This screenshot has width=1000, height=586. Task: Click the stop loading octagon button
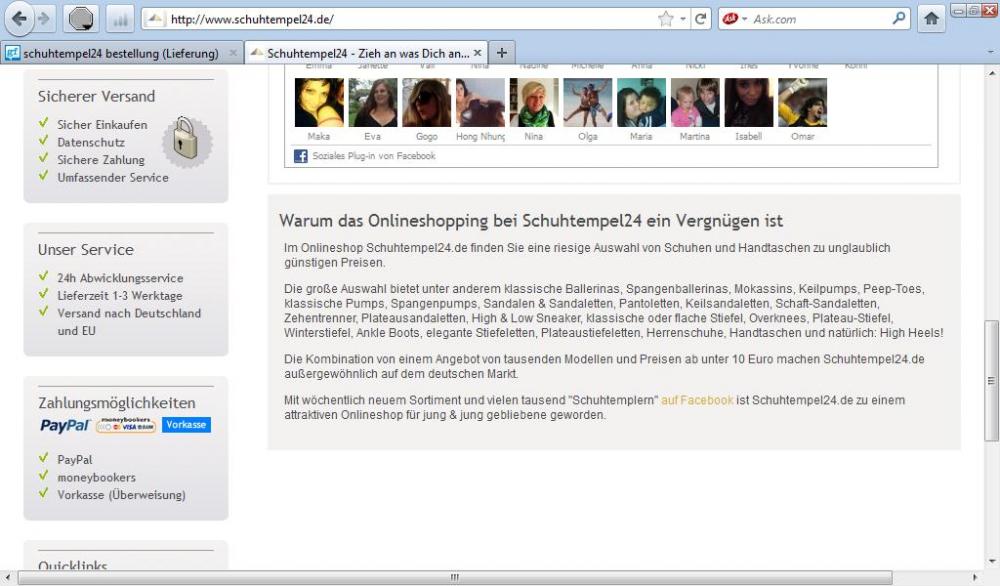[x=81, y=19]
